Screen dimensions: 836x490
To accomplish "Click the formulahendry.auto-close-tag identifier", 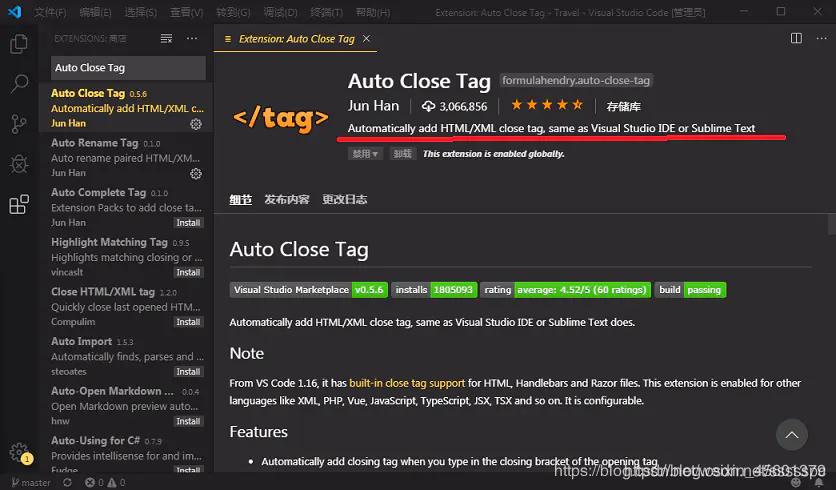I will coord(576,81).
